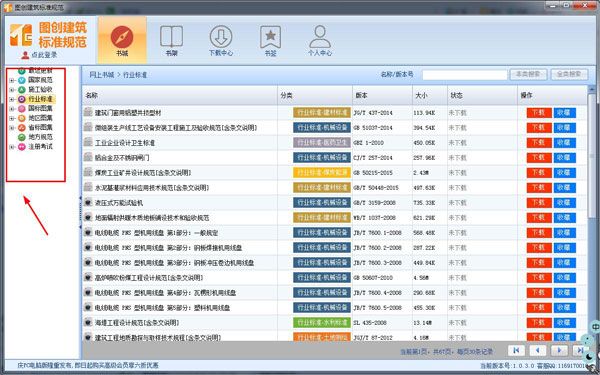
Task: Favorite the GB/T 3159-2008 standard
Action: click(x=564, y=202)
